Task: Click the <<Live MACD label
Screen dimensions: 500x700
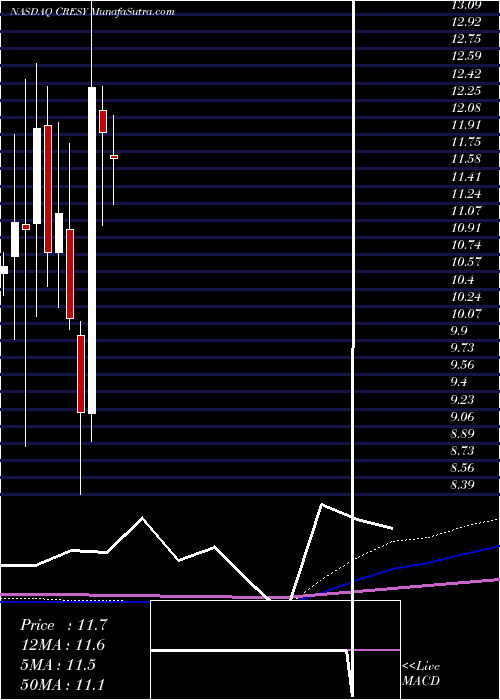Action: (x=421, y=673)
